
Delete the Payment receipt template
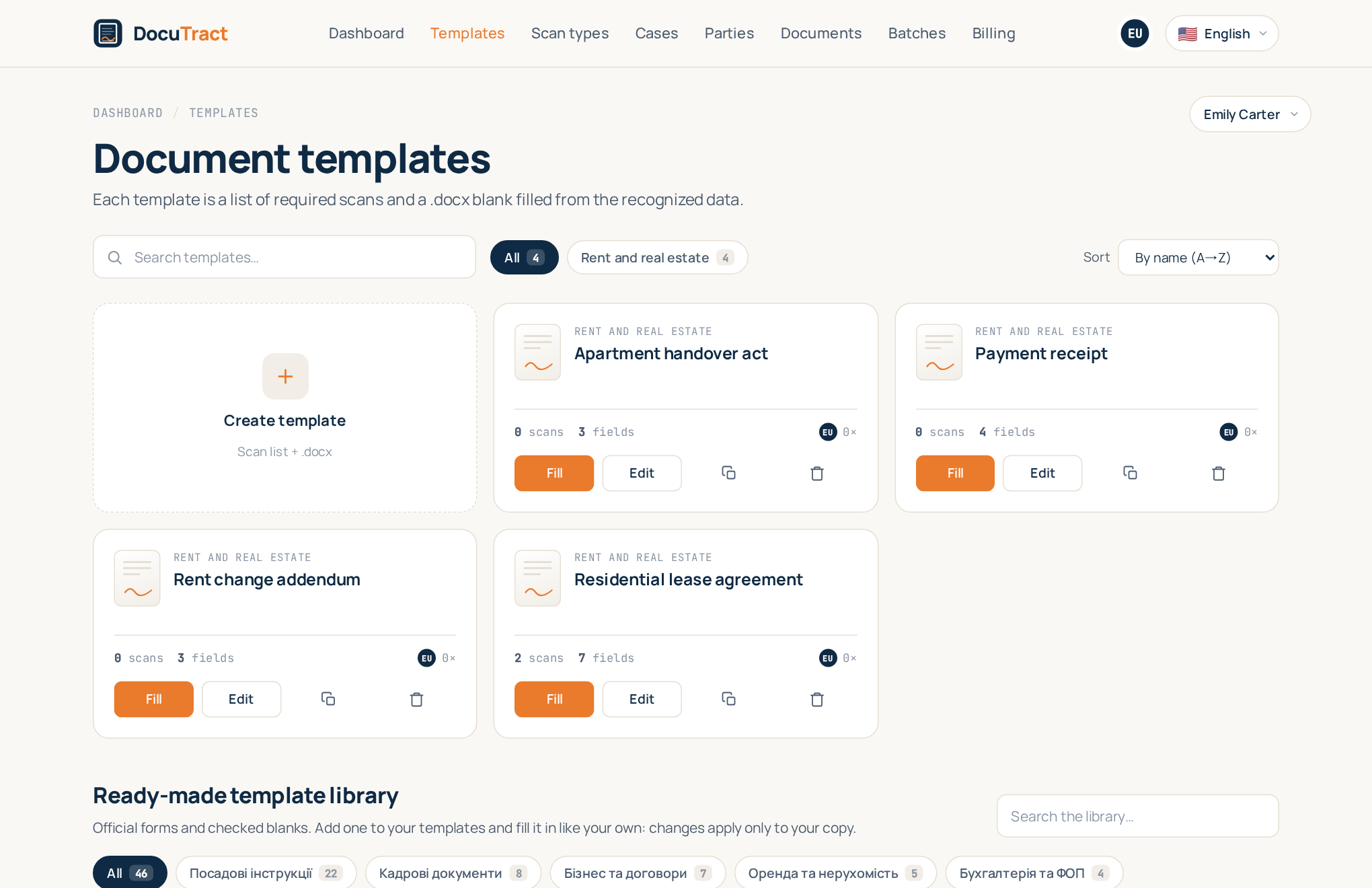[x=1219, y=473]
